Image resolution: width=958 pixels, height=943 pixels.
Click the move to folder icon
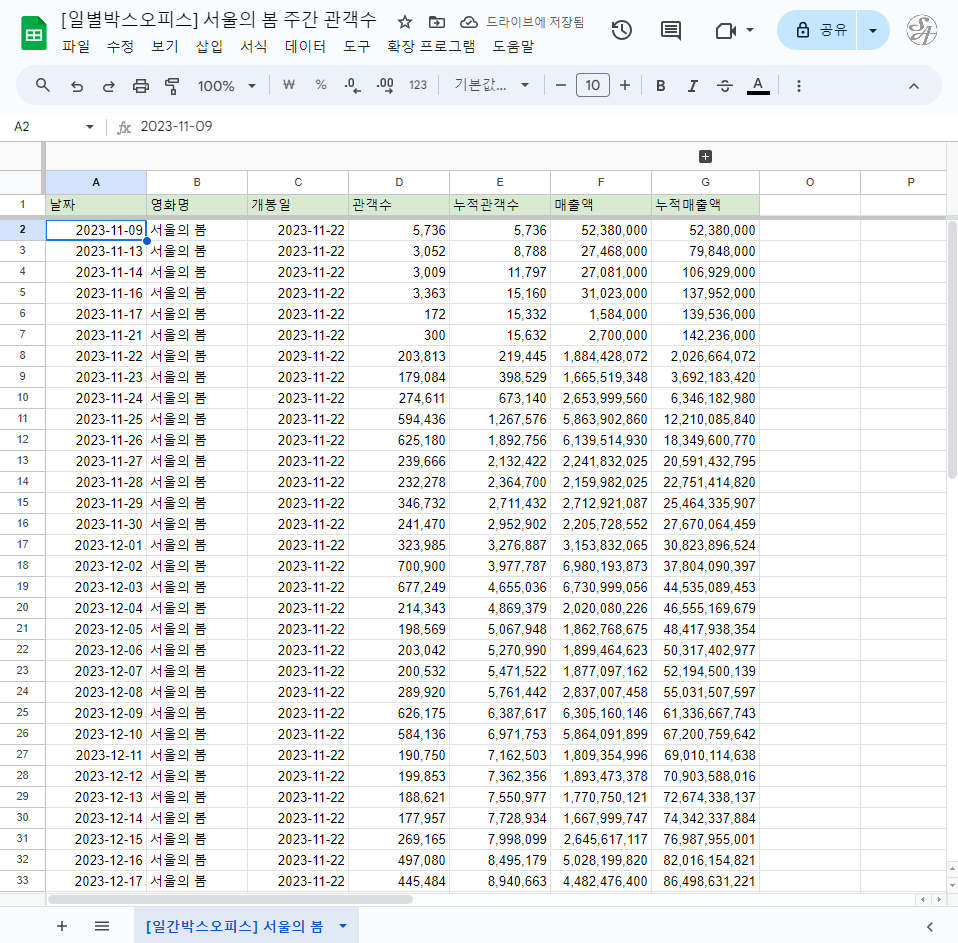436,22
